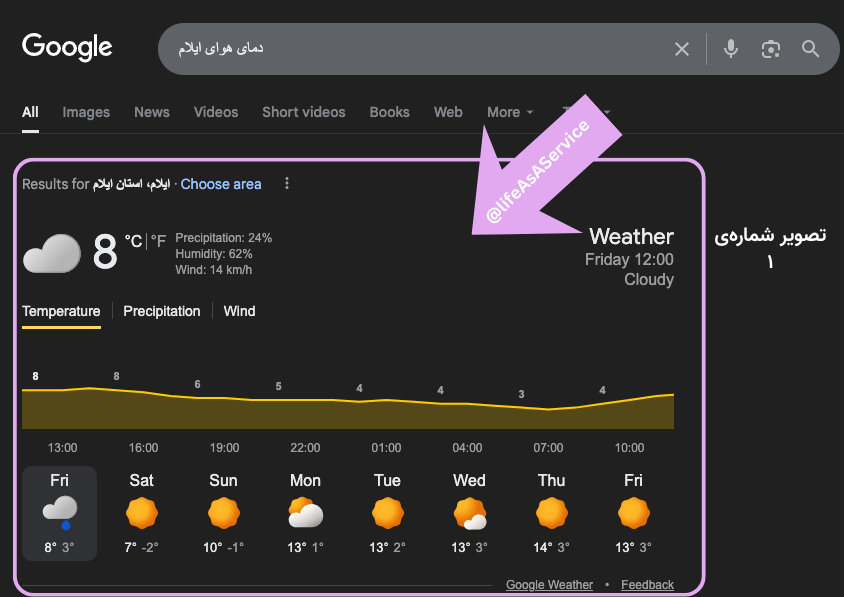Click Wednesday's partly cloudy icon
844x597 pixels.
tap(469, 513)
